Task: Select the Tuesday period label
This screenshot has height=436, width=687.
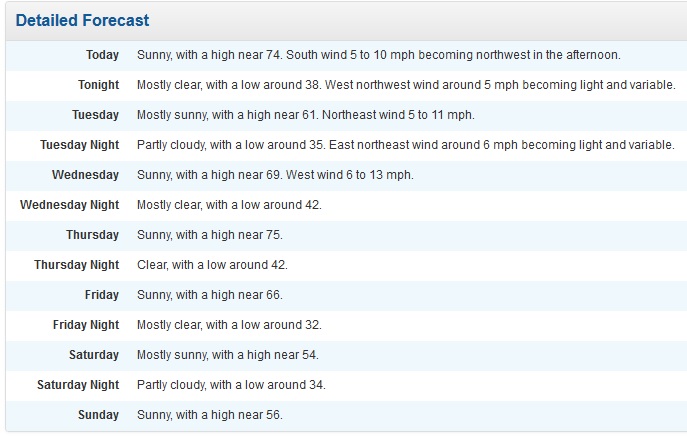Action: click(x=95, y=115)
